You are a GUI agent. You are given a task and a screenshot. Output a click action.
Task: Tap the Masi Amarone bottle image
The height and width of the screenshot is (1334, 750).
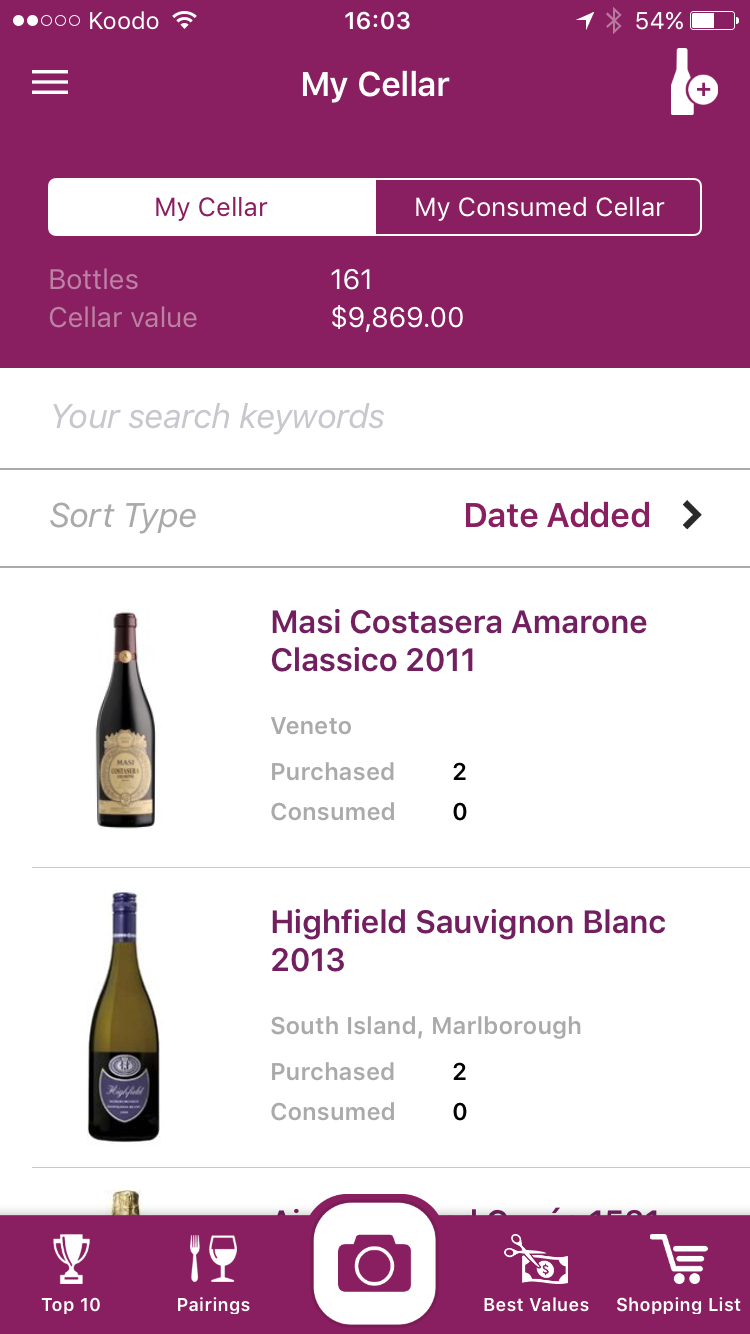tap(126, 720)
